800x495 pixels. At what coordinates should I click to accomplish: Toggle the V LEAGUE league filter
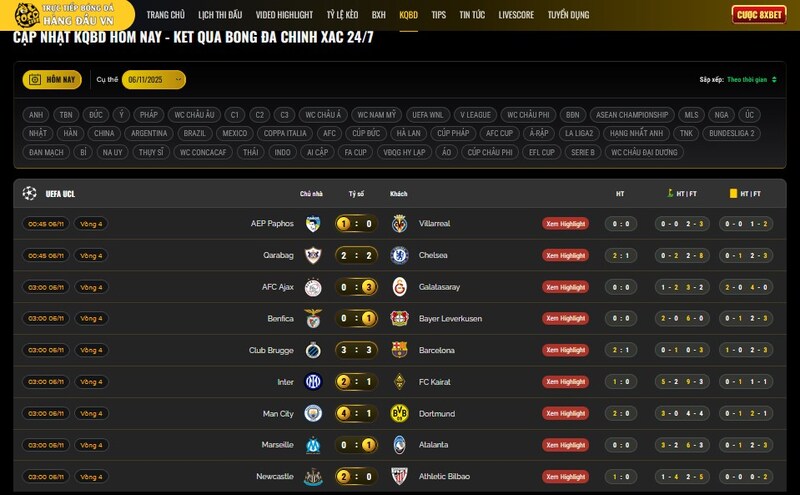[x=475, y=115]
